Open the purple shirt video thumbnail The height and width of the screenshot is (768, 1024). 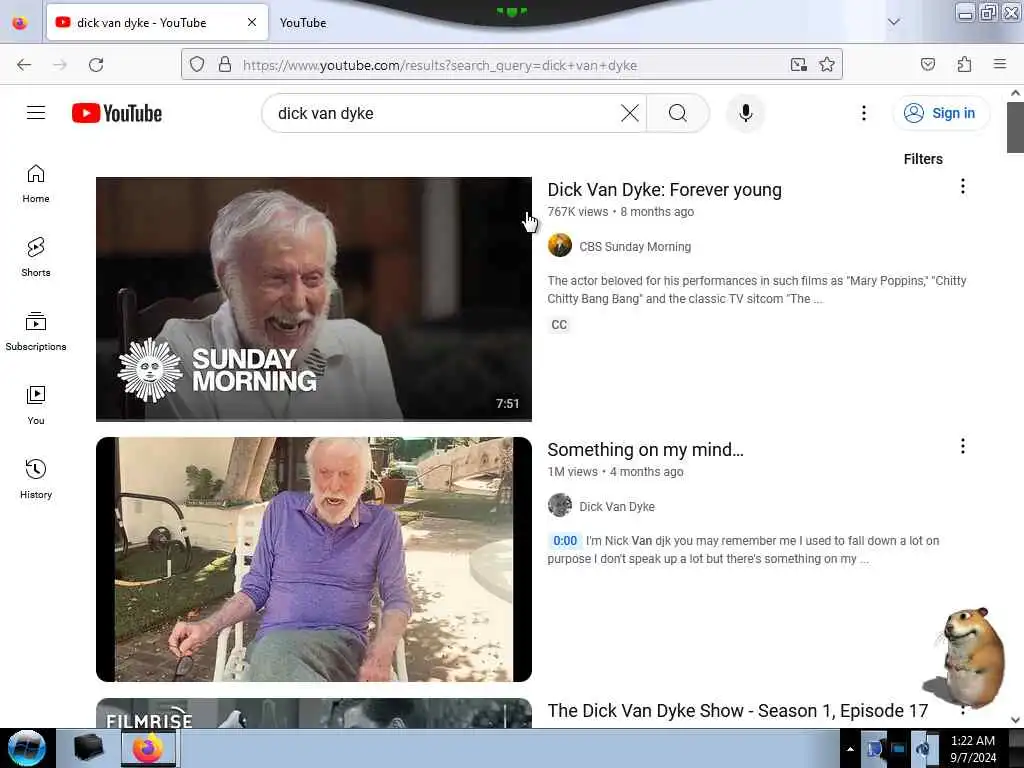coord(313,559)
